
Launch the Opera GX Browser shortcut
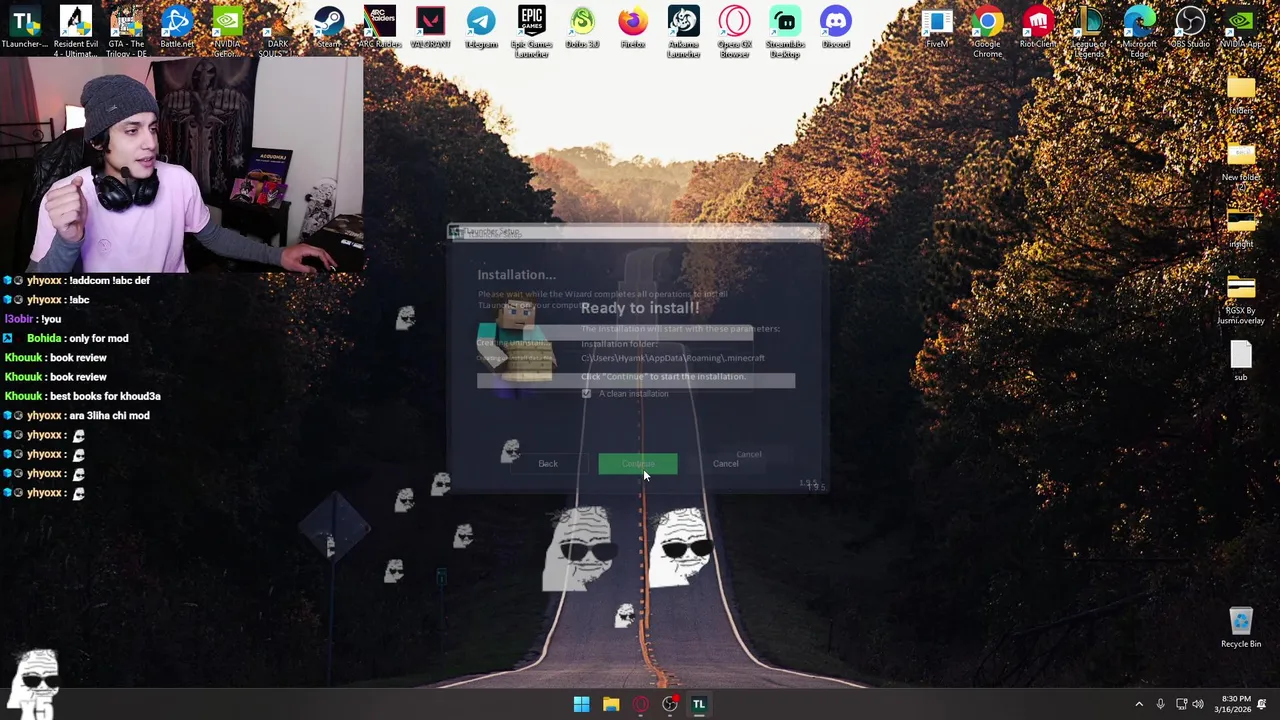pos(734,31)
